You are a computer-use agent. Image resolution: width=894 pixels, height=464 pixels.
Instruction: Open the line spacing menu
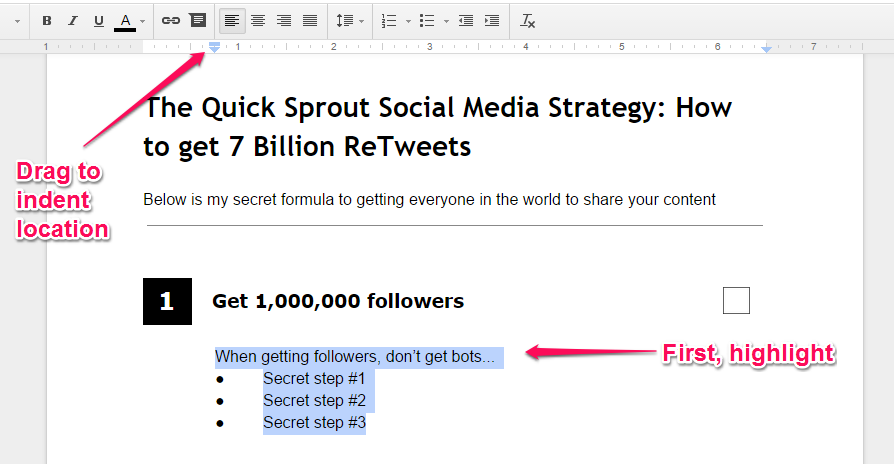(344, 21)
